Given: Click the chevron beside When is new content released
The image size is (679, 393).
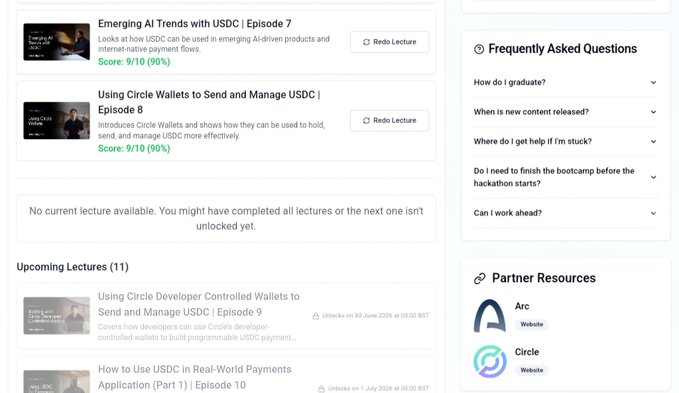Looking at the screenshot, I should click(653, 112).
